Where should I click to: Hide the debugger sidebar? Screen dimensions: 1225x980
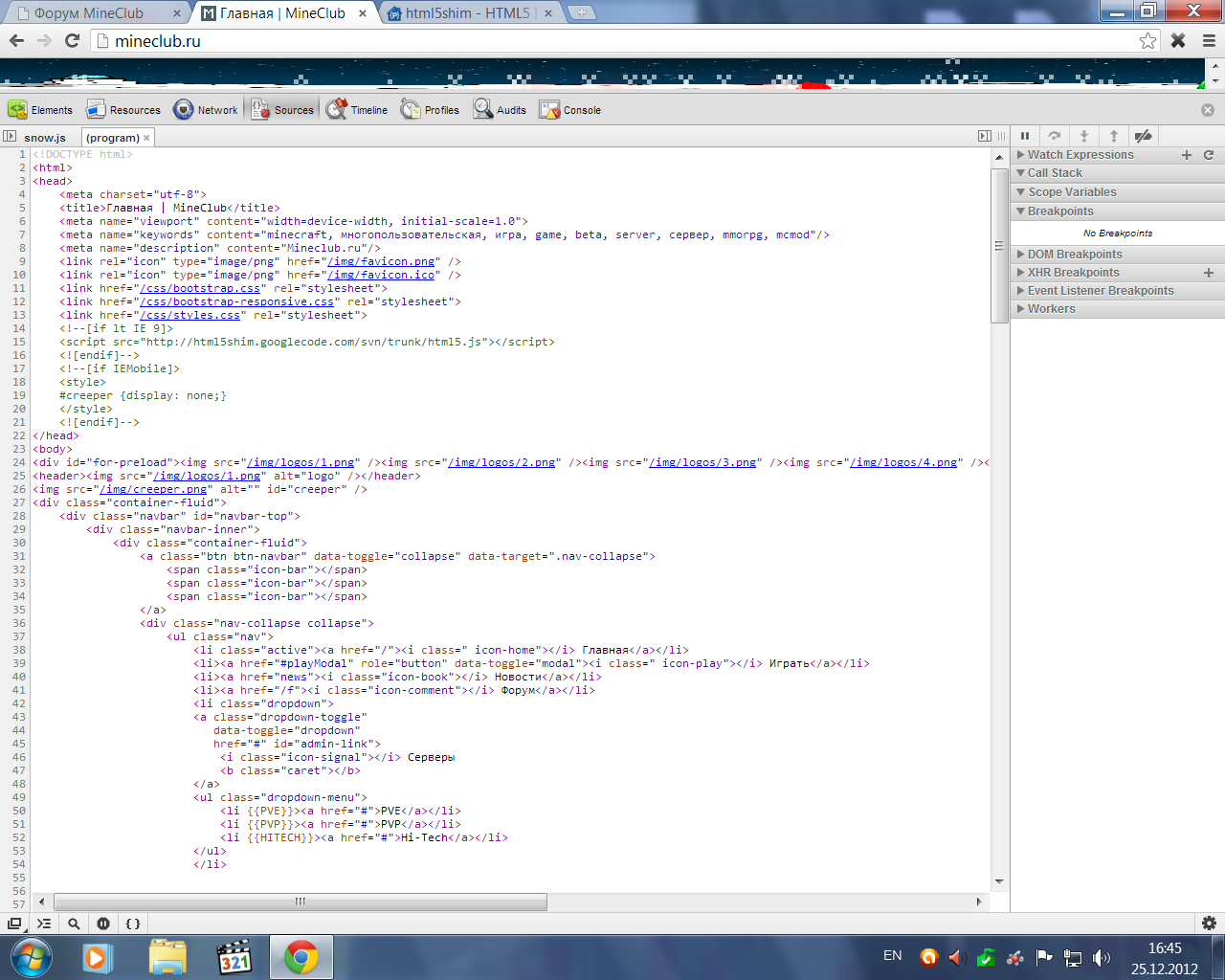click(x=985, y=136)
